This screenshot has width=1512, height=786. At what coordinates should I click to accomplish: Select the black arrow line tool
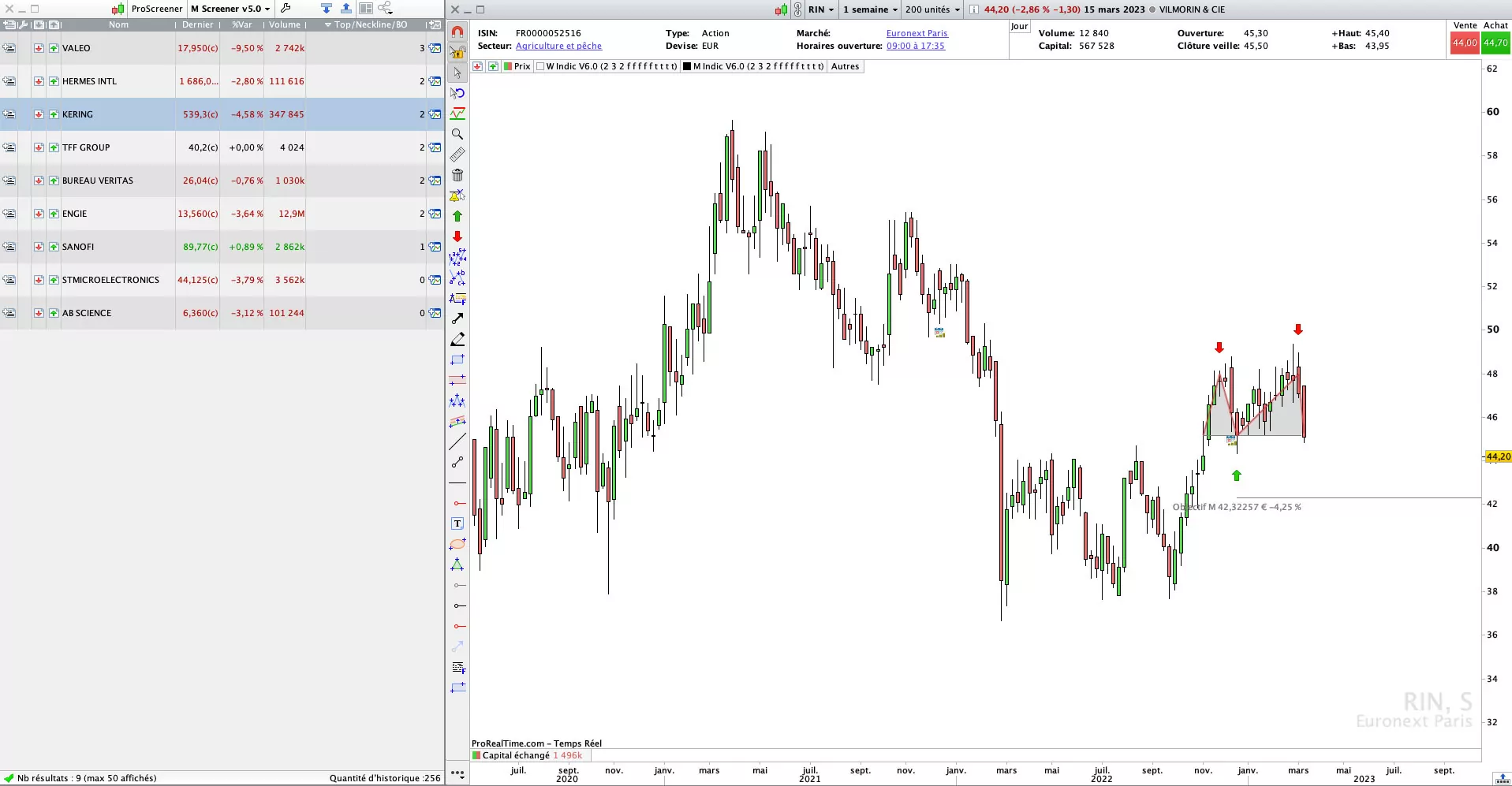pyautogui.click(x=457, y=318)
